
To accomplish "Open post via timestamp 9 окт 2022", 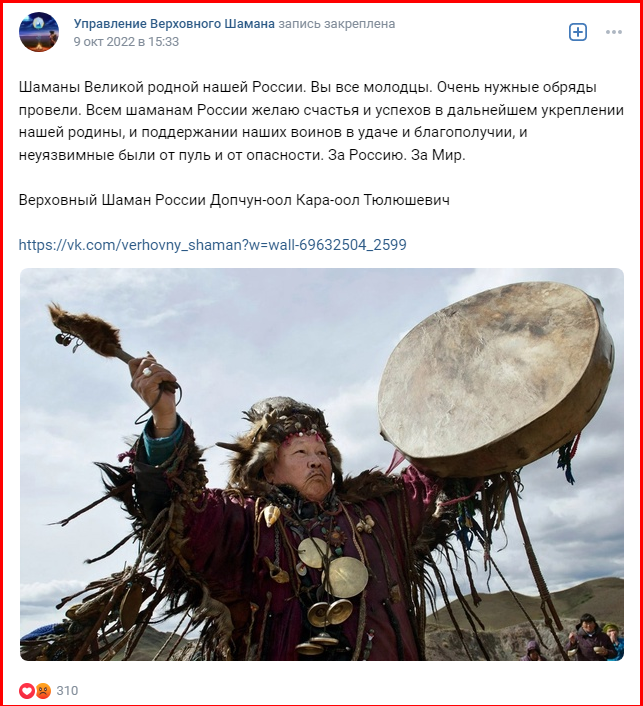I will (126, 42).
